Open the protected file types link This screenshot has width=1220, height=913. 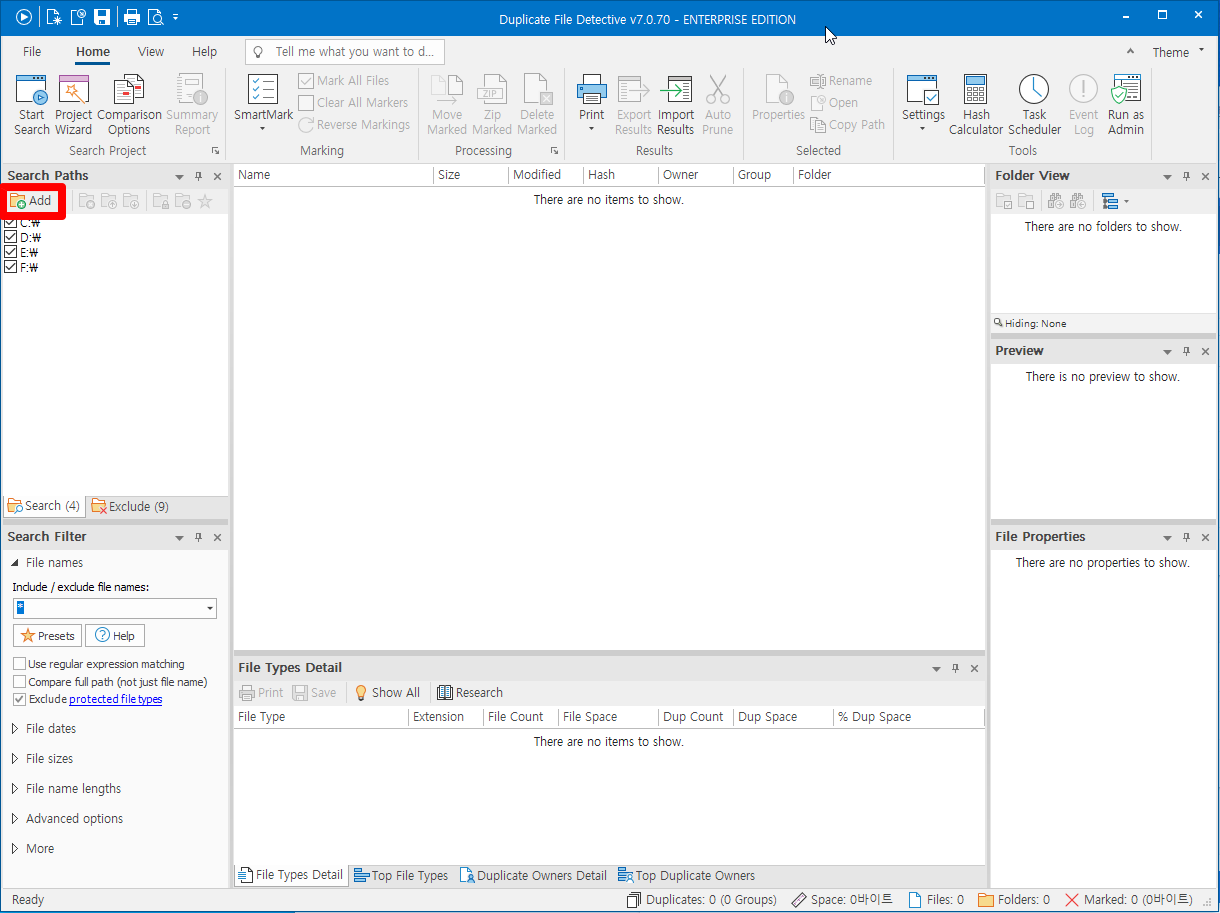click(115, 699)
